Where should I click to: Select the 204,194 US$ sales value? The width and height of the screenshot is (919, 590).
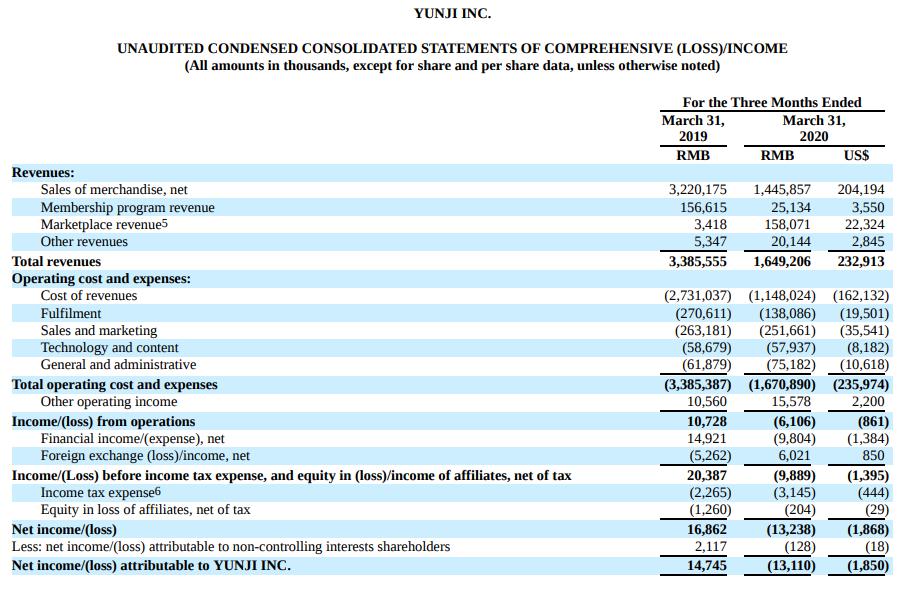click(x=861, y=190)
